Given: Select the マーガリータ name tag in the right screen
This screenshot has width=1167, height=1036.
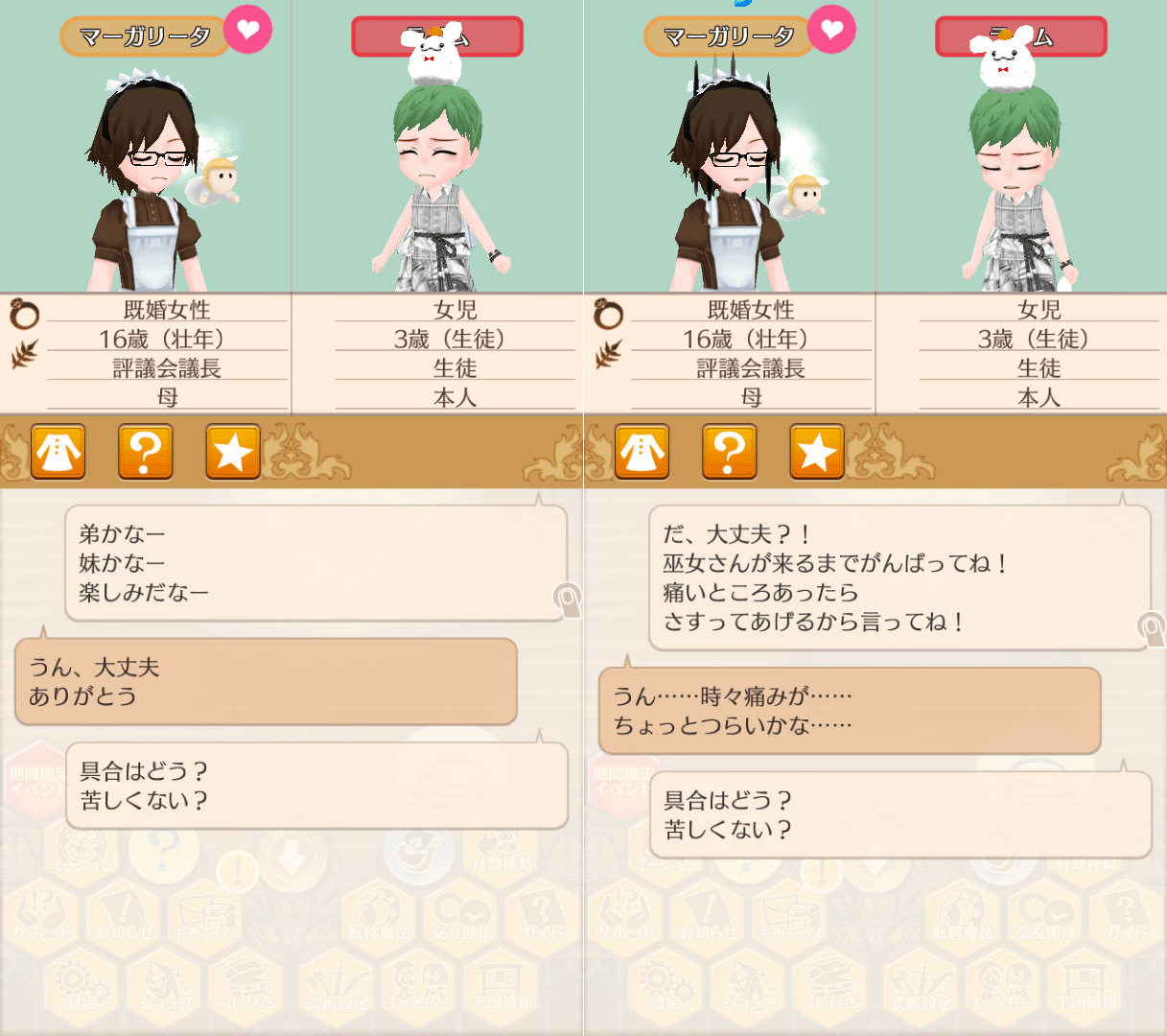Looking at the screenshot, I should coord(729,37).
